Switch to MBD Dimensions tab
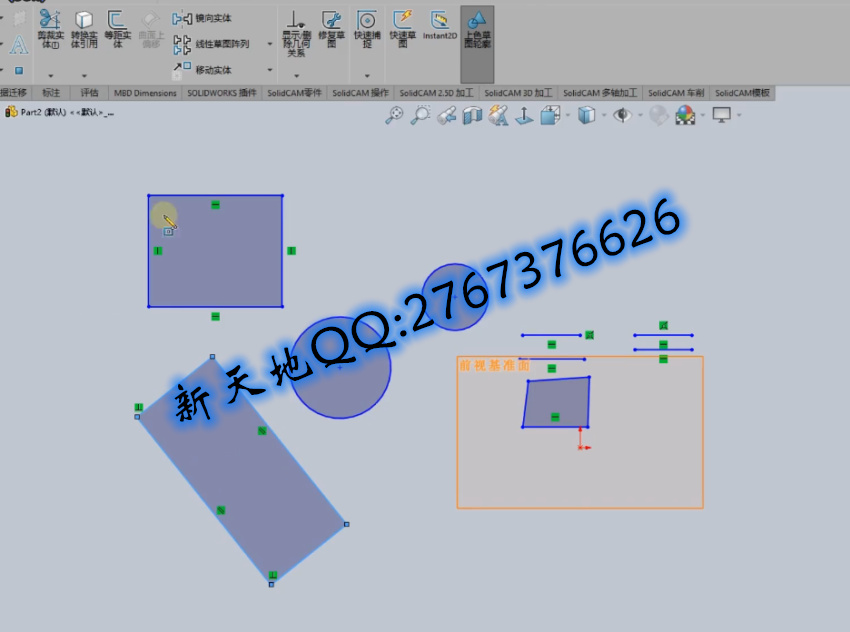 pos(144,93)
